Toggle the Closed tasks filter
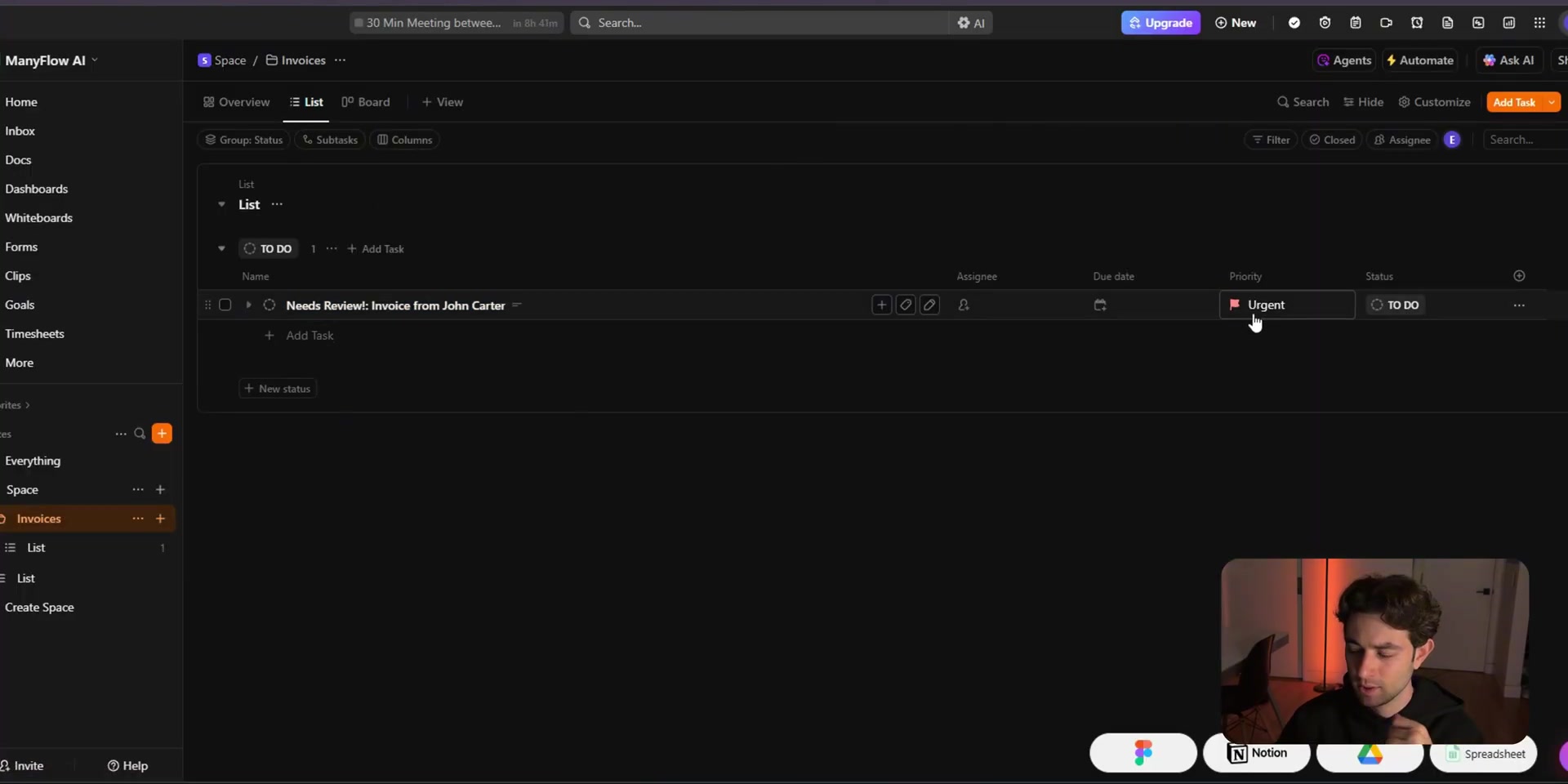Viewport: 1568px width, 784px height. pos(1332,140)
